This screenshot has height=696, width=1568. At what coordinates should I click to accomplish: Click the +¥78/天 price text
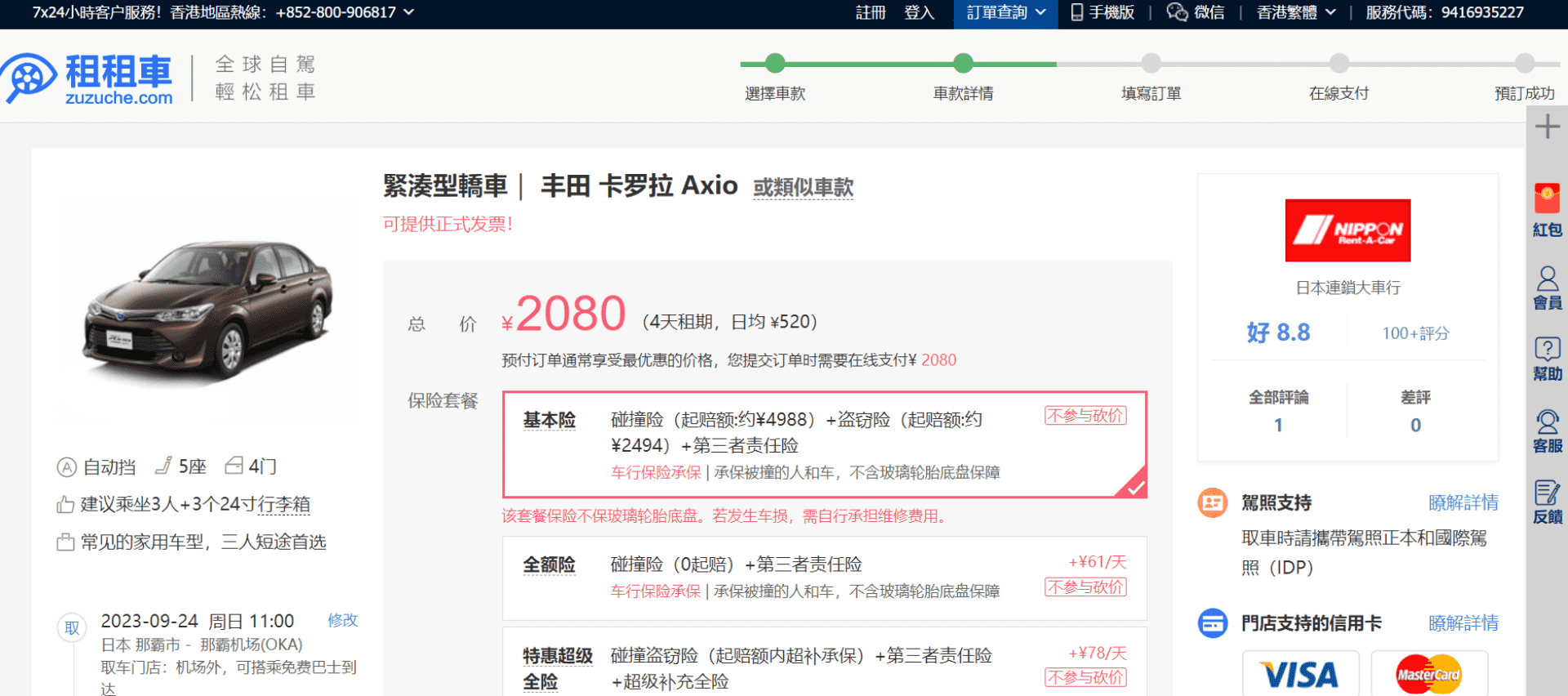coord(1098,653)
